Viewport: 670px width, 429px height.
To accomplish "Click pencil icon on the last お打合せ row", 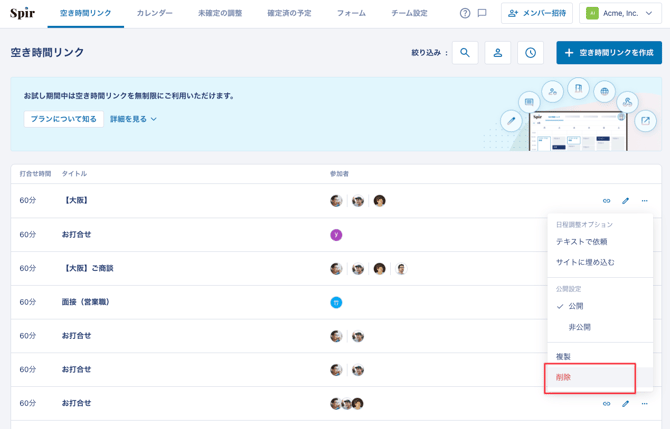I will coord(626,404).
